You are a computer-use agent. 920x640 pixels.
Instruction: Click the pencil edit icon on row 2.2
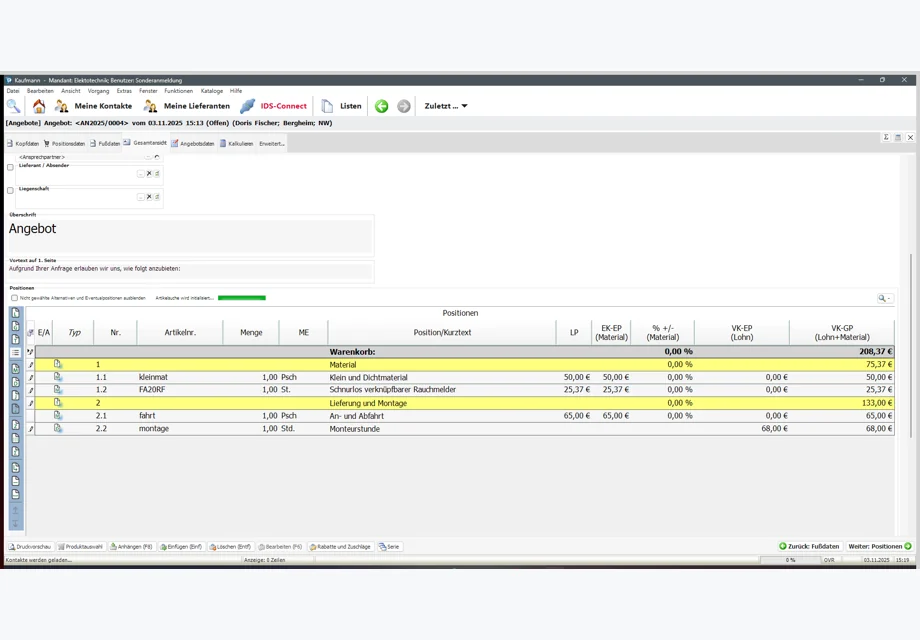tap(31, 429)
